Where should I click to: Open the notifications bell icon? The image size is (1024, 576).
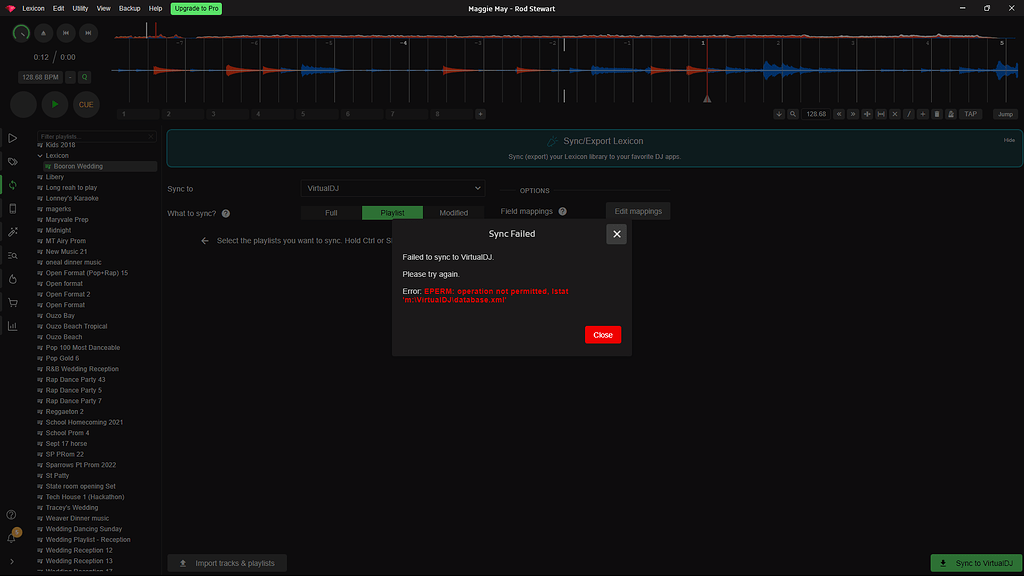point(12,538)
